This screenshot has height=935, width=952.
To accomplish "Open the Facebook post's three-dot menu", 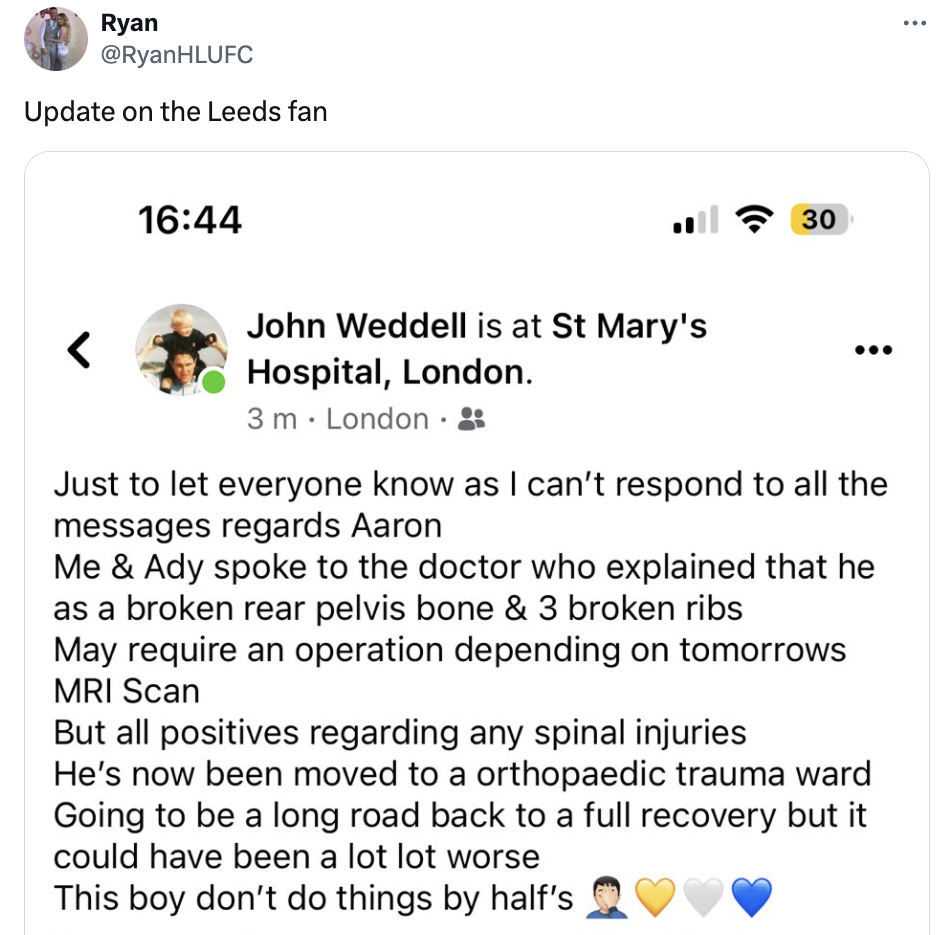I will 872,350.
